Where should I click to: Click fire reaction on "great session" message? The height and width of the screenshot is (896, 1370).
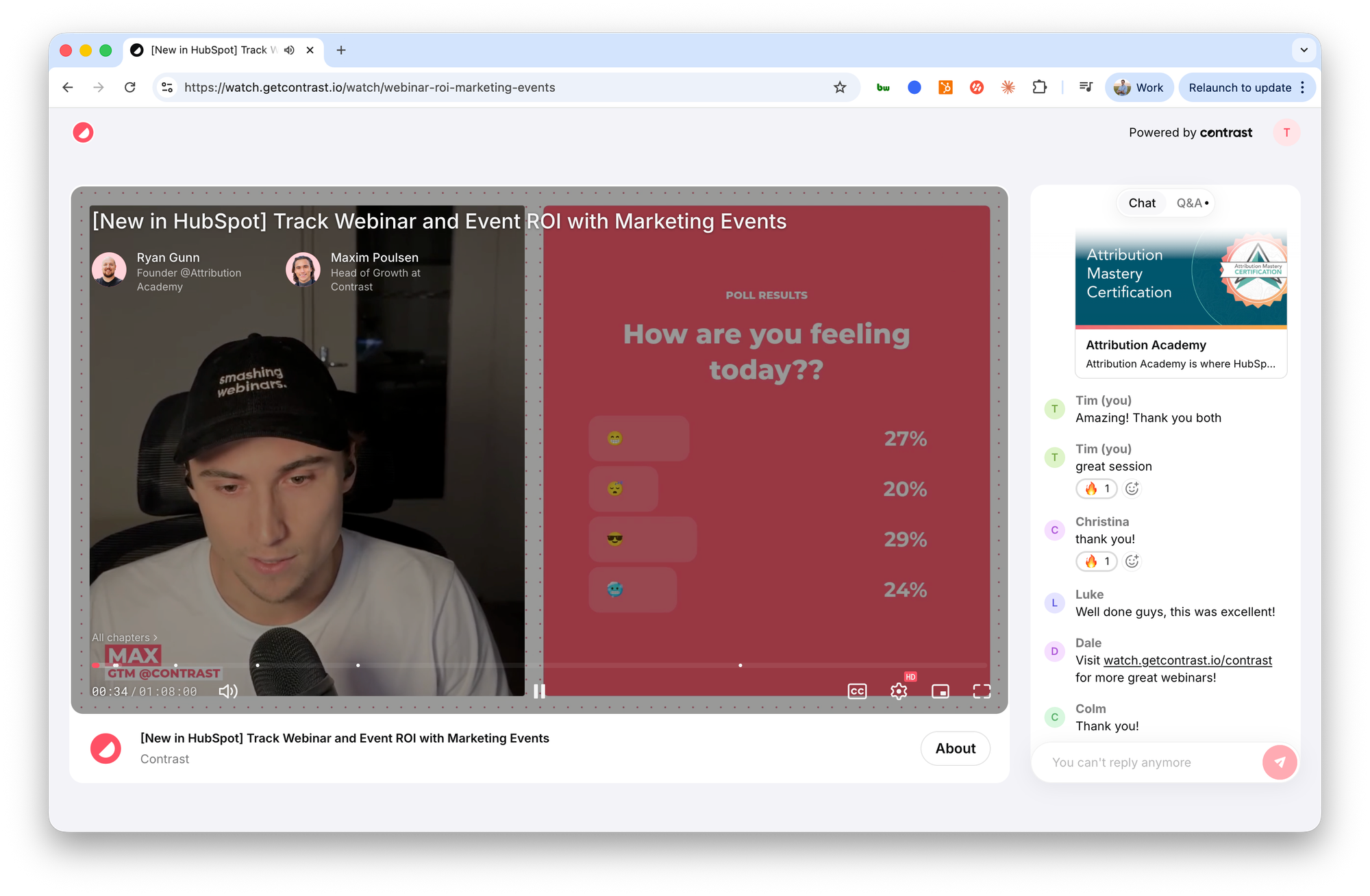tap(1097, 488)
